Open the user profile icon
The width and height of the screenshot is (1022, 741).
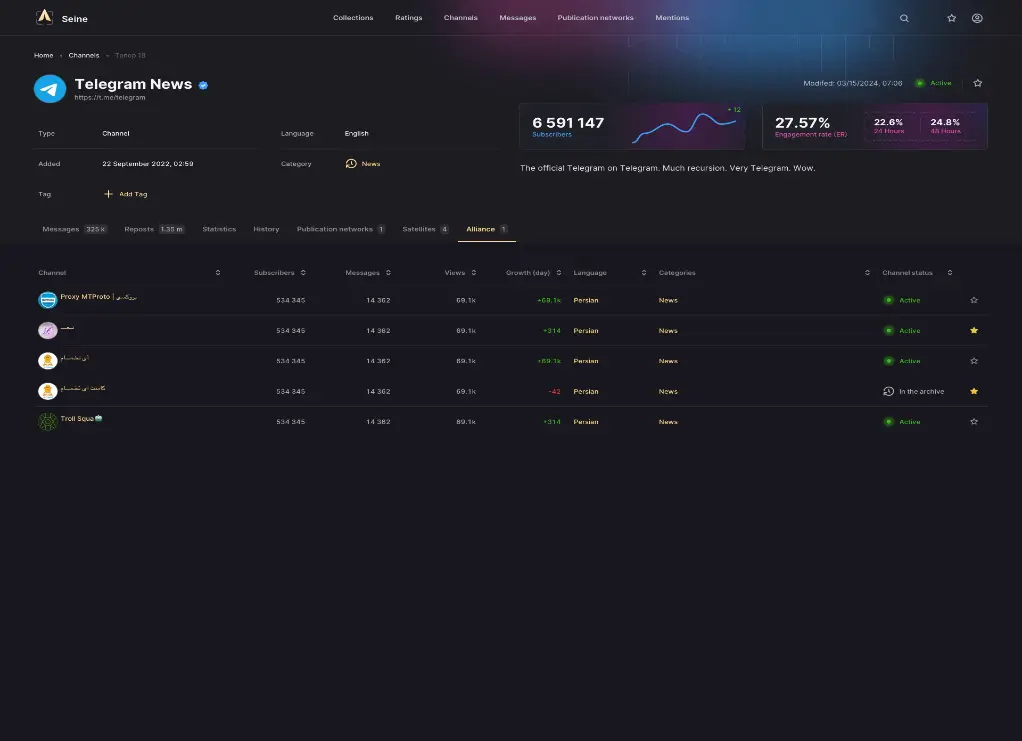point(977,18)
